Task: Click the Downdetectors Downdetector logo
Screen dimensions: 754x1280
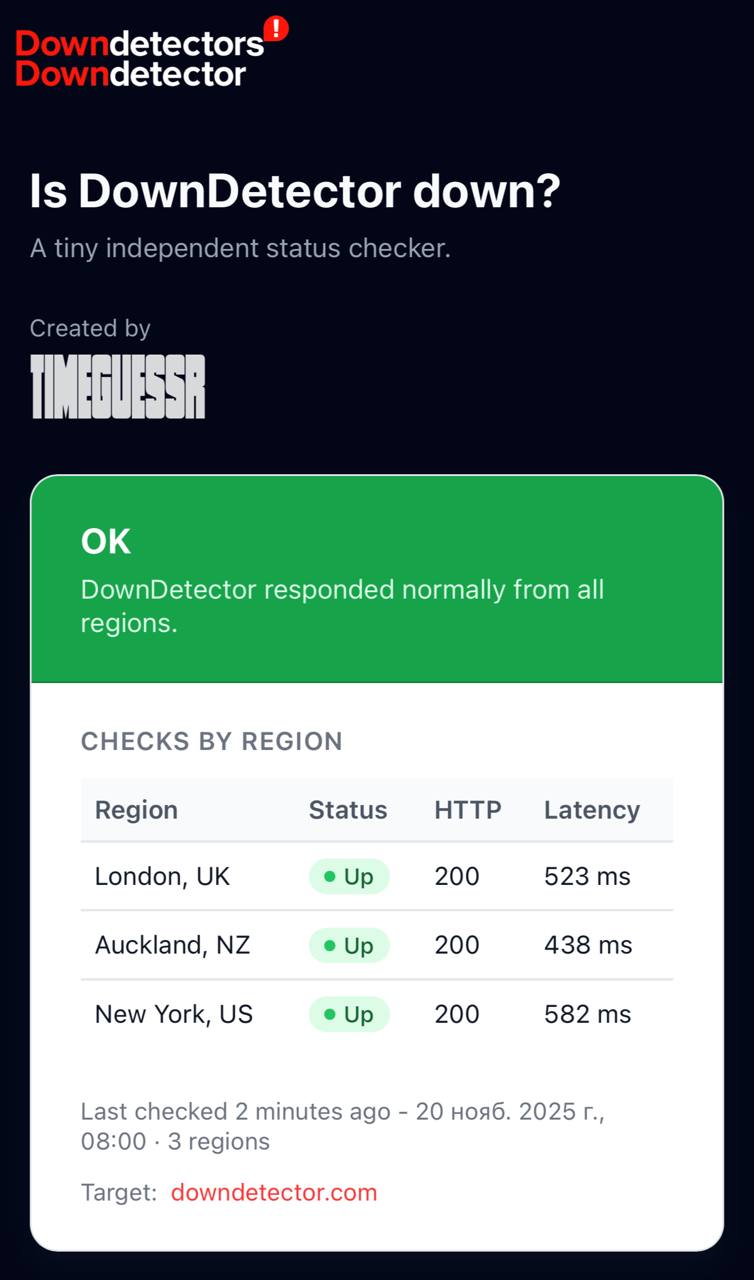Action: 140,59
